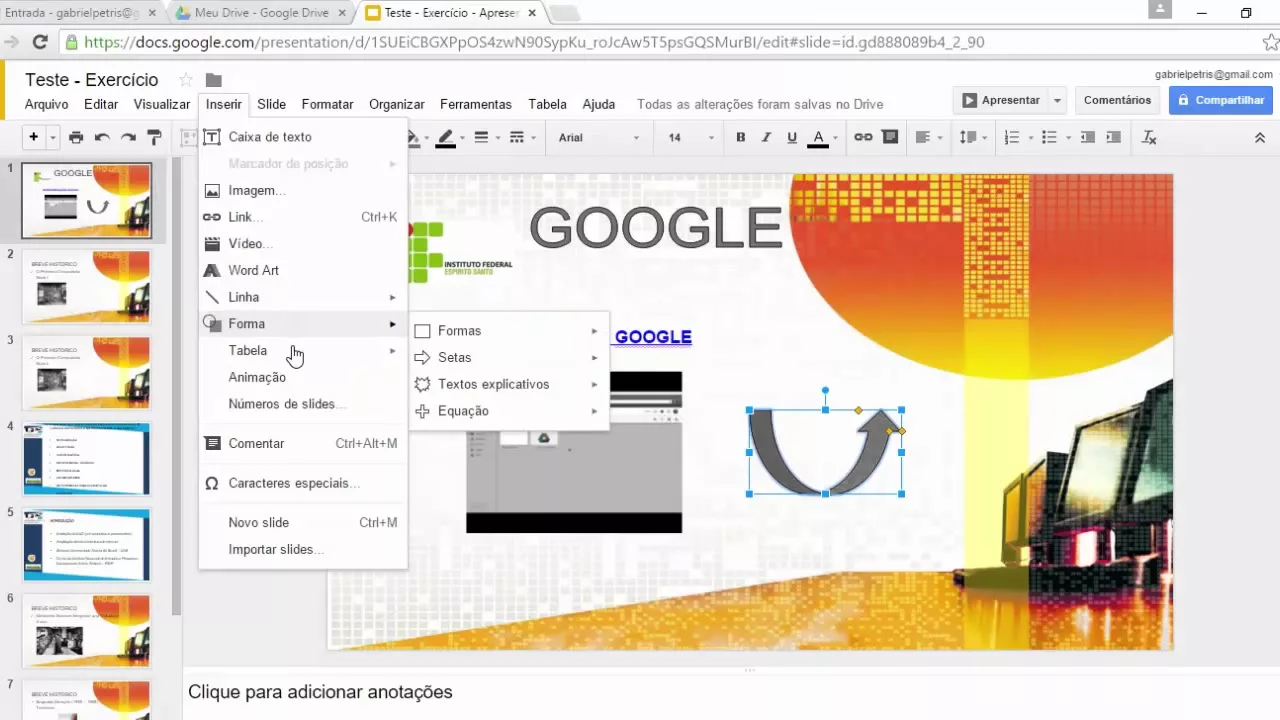The height and width of the screenshot is (720, 1280).
Task: Choose Caracteres especiais... menu entry
Action: [x=303, y=483]
